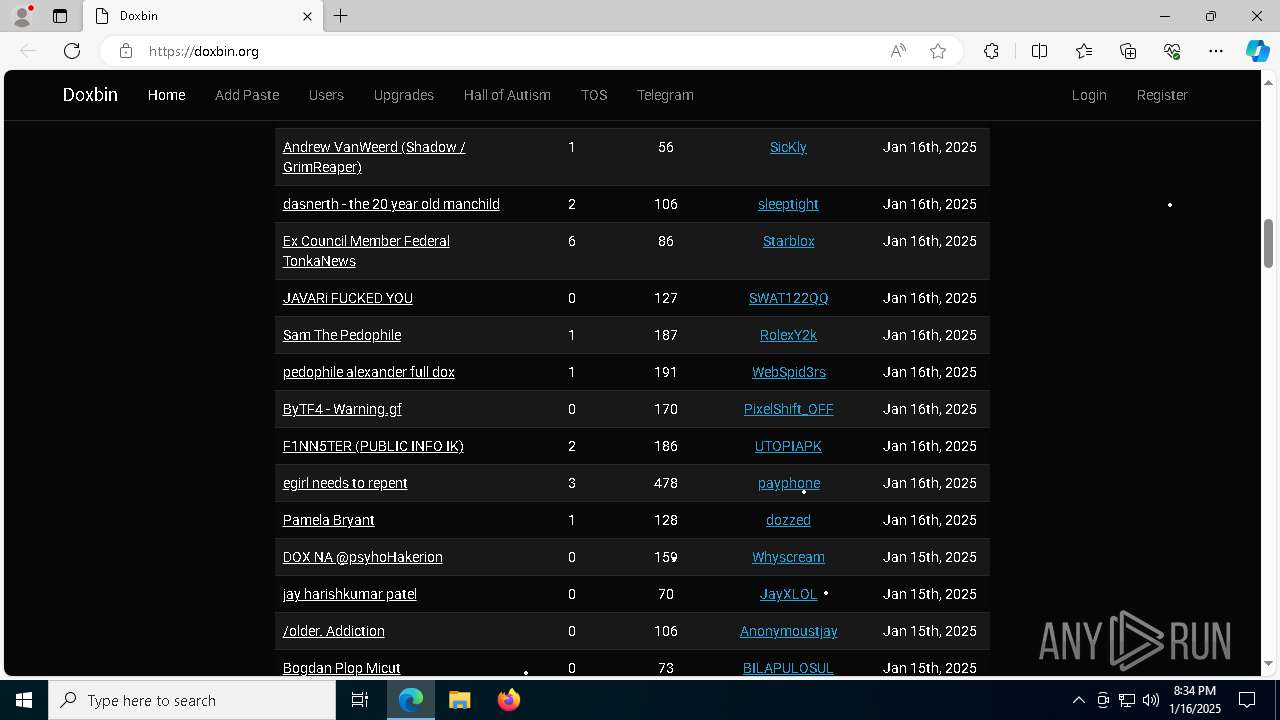The height and width of the screenshot is (720, 1280).
Task: Open the user profile WebSpid3rs
Action: click(x=788, y=372)
